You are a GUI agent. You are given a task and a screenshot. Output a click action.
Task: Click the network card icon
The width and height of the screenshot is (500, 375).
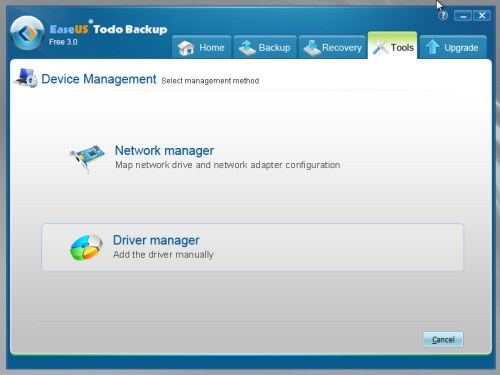tap(87, 158)
